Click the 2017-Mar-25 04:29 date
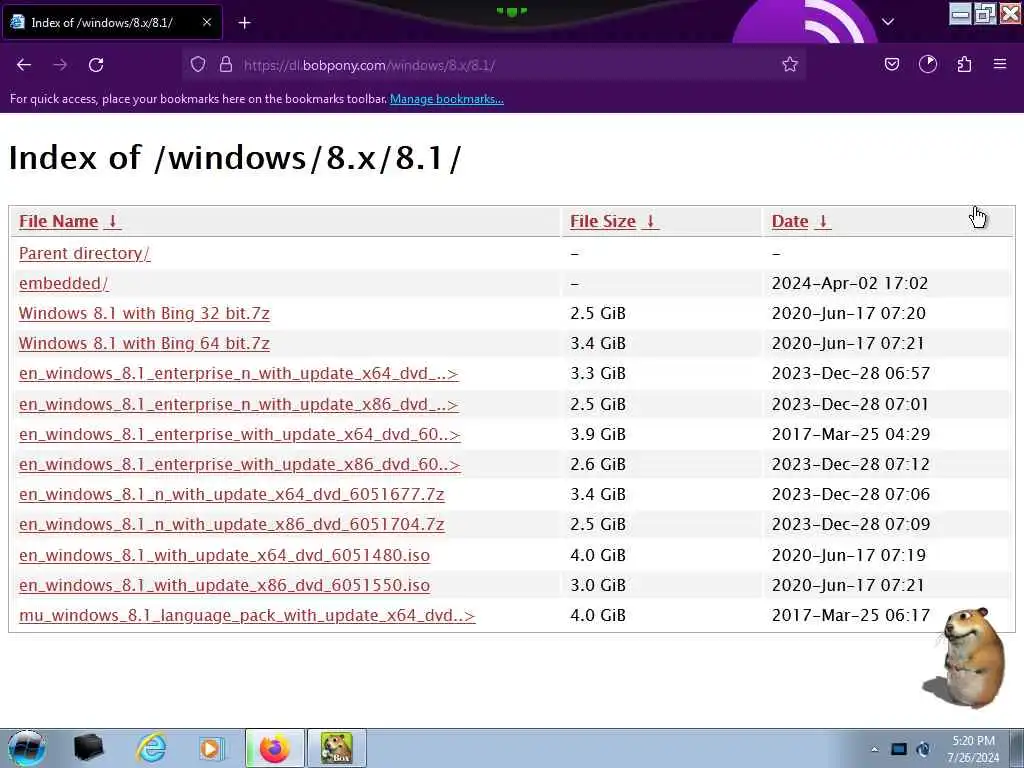1024x768 pixels. click(851, 434)
